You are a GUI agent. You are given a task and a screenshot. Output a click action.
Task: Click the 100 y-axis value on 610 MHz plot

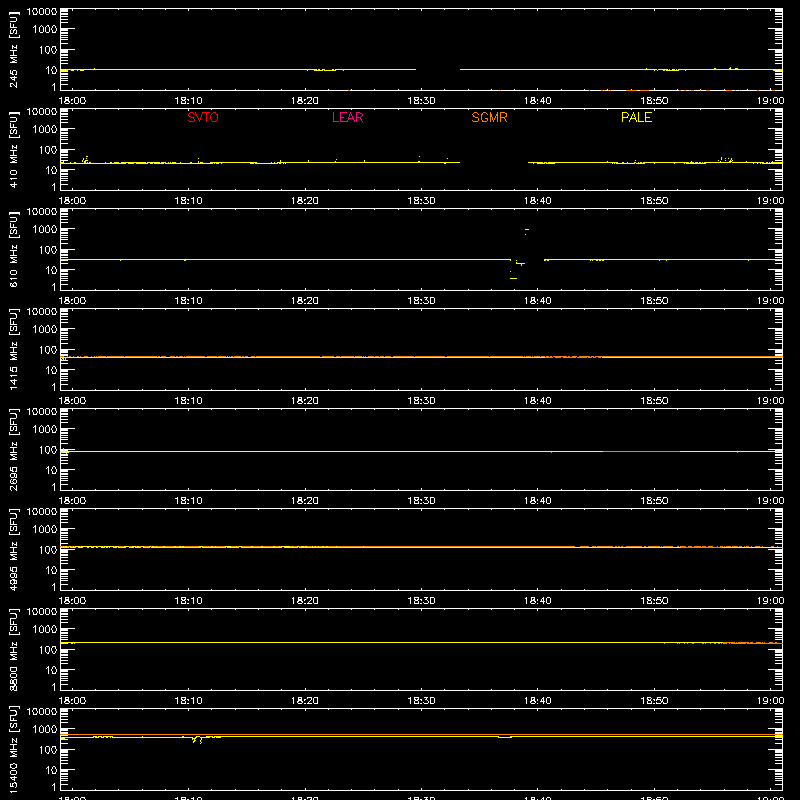pyautogui.click(x=48, y=249)
